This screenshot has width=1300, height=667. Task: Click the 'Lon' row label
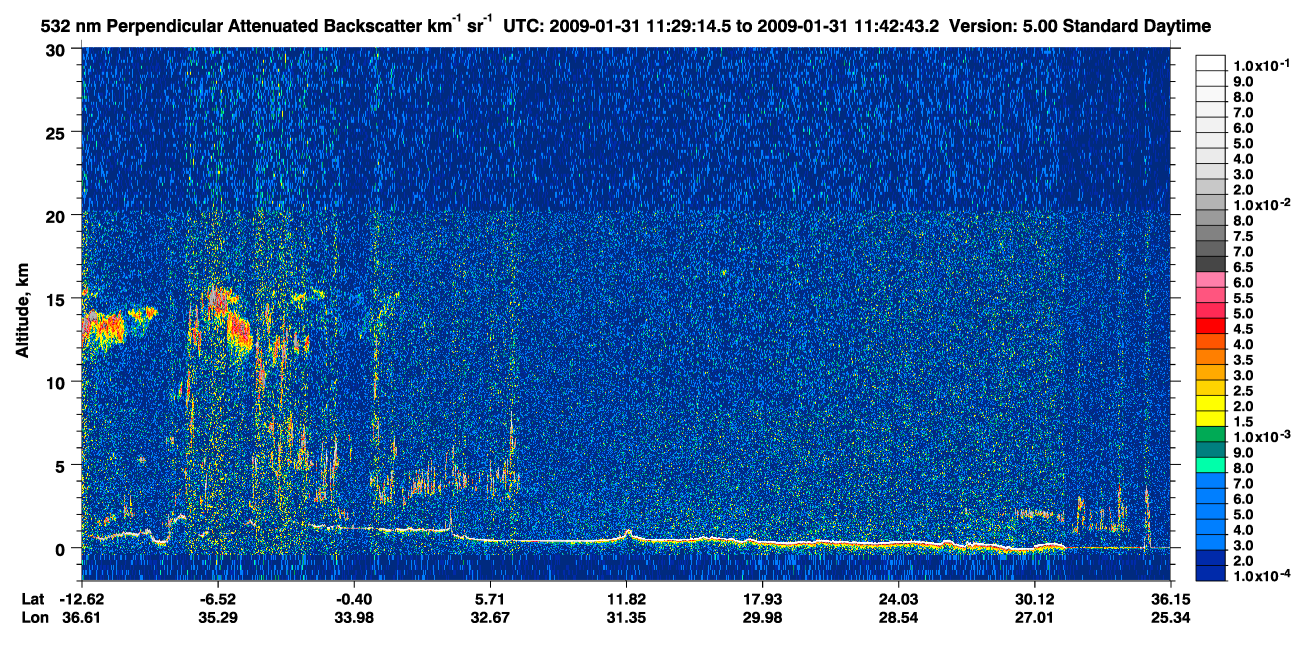tap(33, 618)
